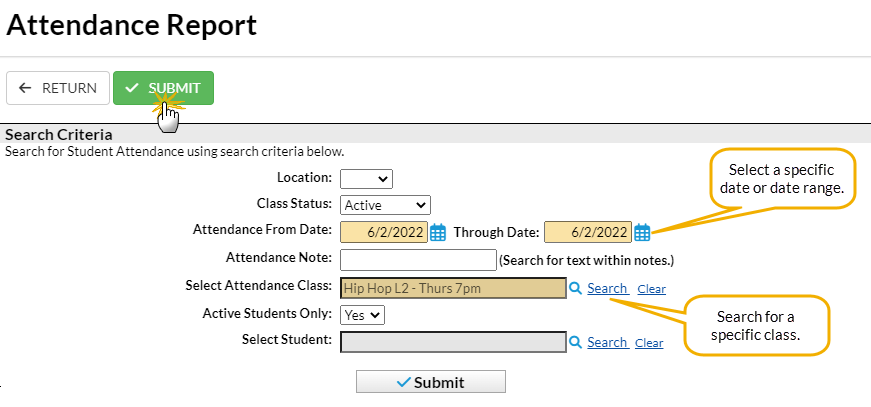871x407 pixels.
Task: Click the Select Student field
Action: [x=453, y=342]
